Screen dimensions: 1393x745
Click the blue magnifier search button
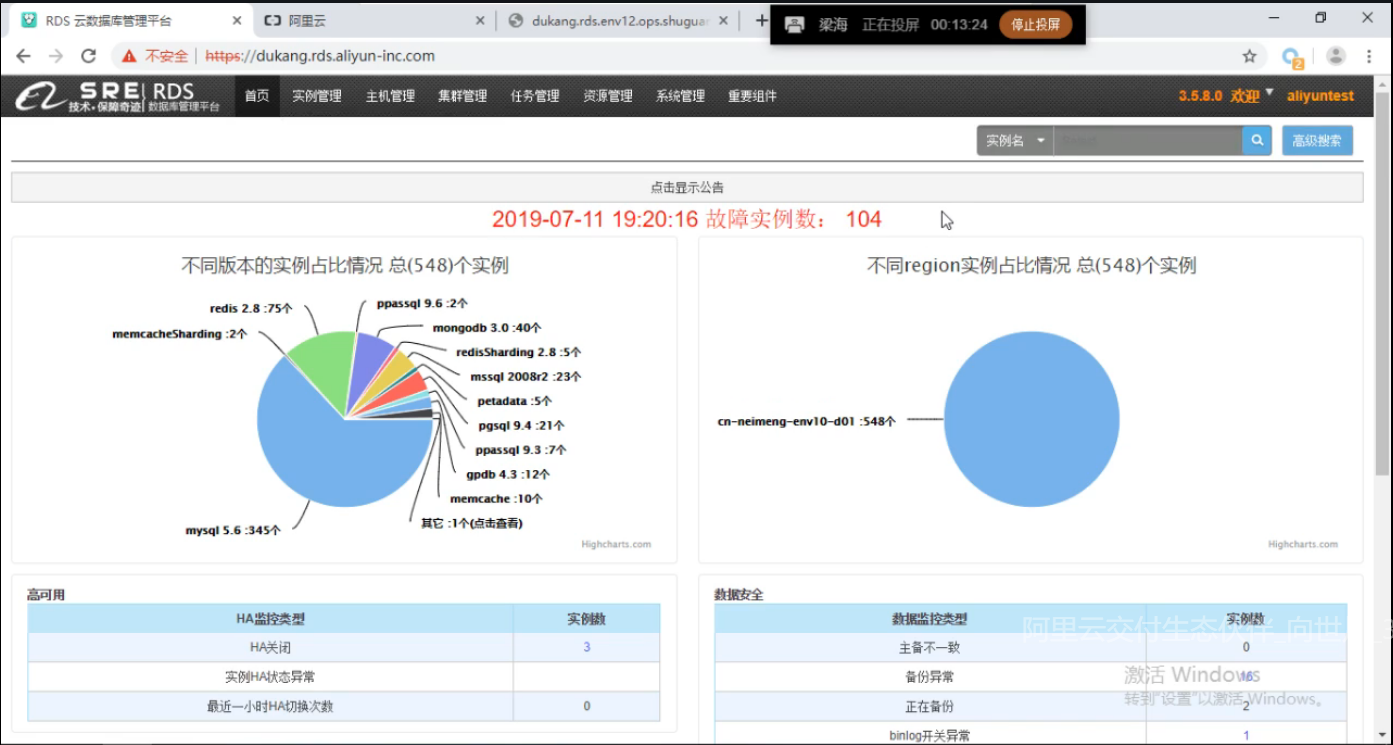[1257, 141]
